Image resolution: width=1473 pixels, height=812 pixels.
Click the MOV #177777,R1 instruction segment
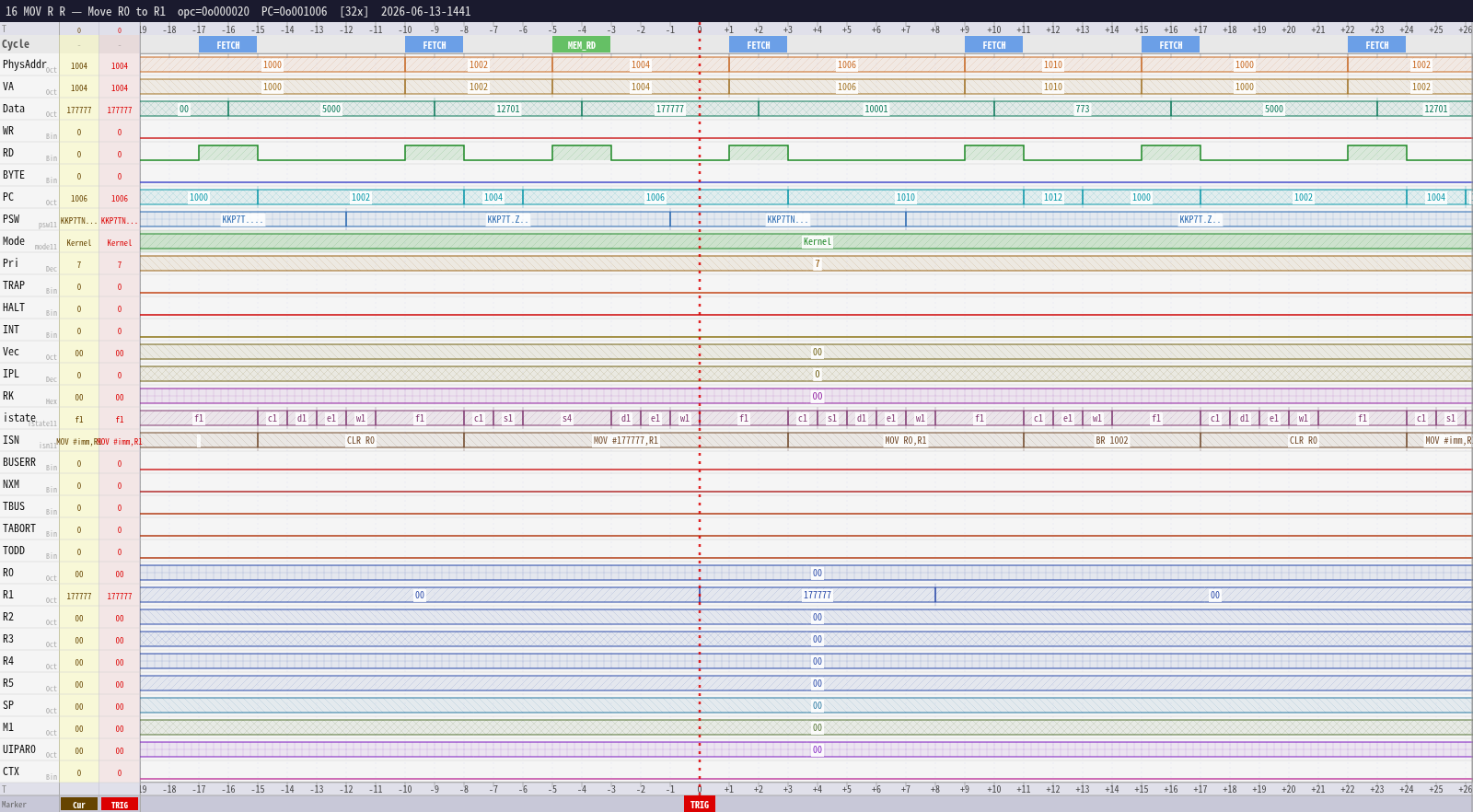[x=626, y=441]
